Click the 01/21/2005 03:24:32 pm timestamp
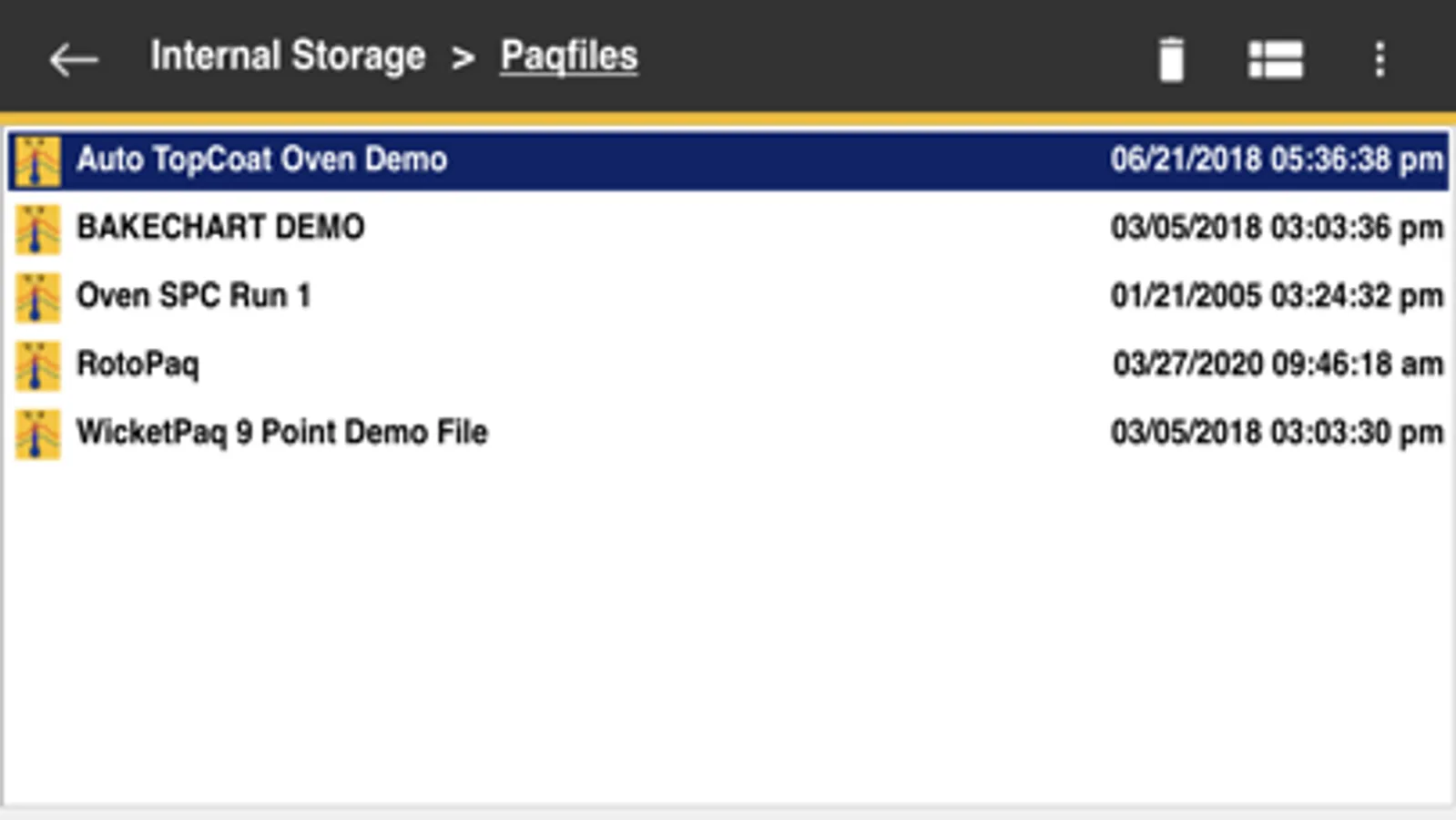The height and width of the screenshot is (820, 1456). pos(1277,295)
